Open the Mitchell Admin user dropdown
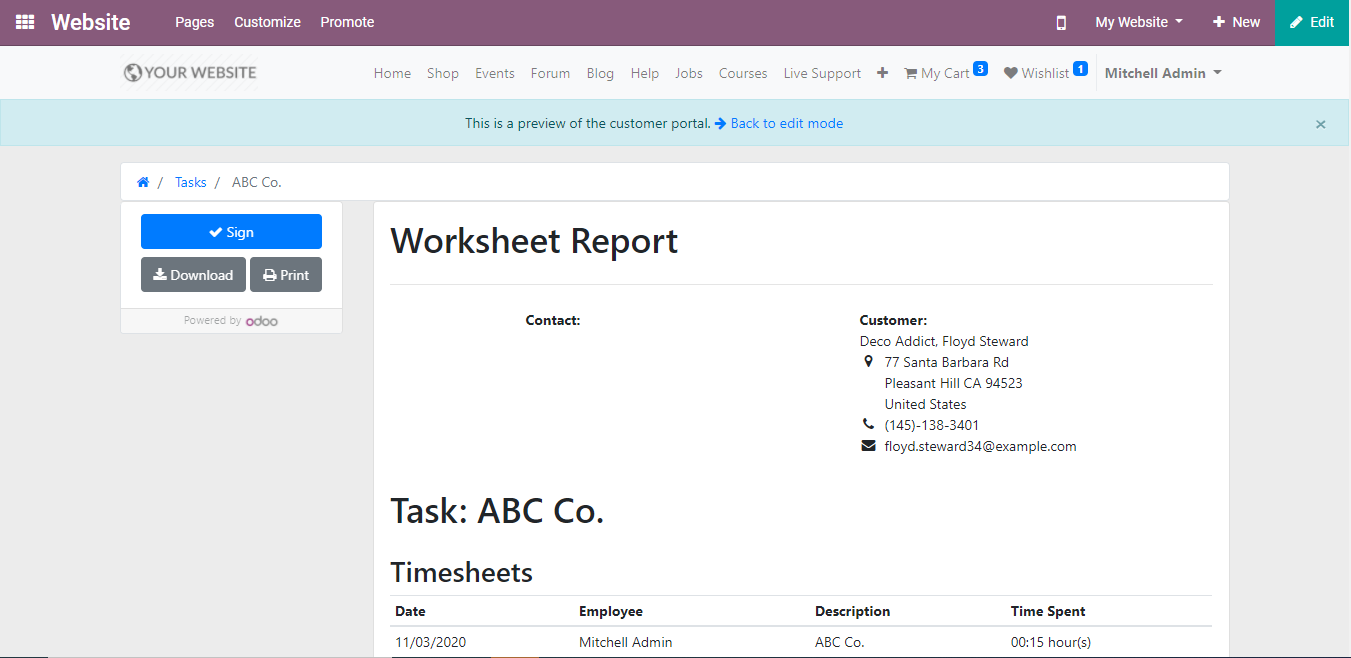This screenshot has width=1351, height=658. coord(1162,73)
